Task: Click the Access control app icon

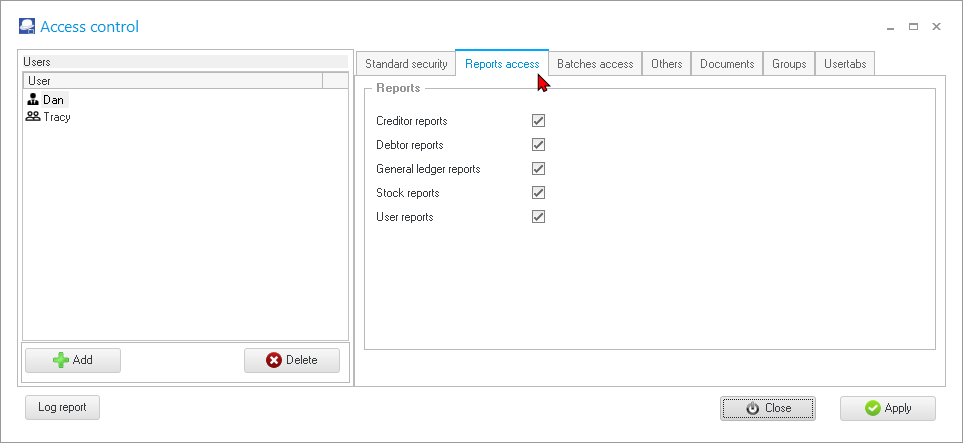Action: tap(27, 27)
